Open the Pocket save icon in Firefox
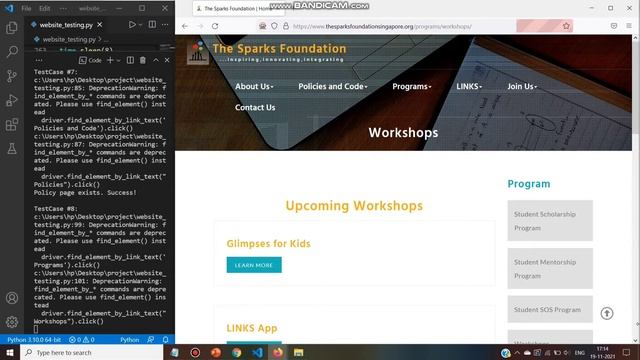 (614, 26)
